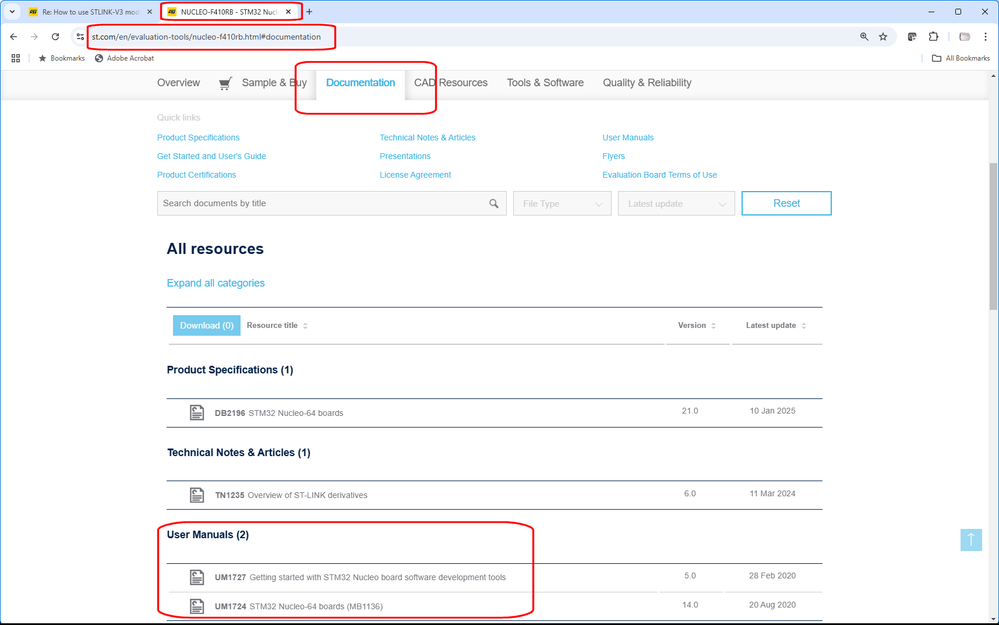
Task: Reload the page with refresh icon
Action: pyautogui.click(x=55, y=37)
